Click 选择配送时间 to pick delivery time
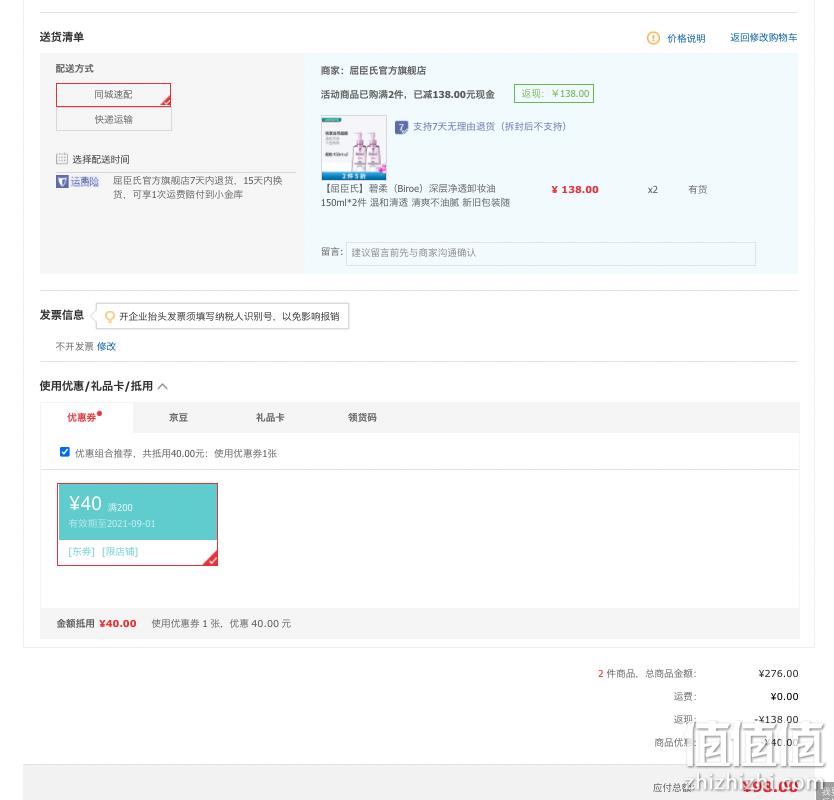834x800 pixels. tap(101, 159)
